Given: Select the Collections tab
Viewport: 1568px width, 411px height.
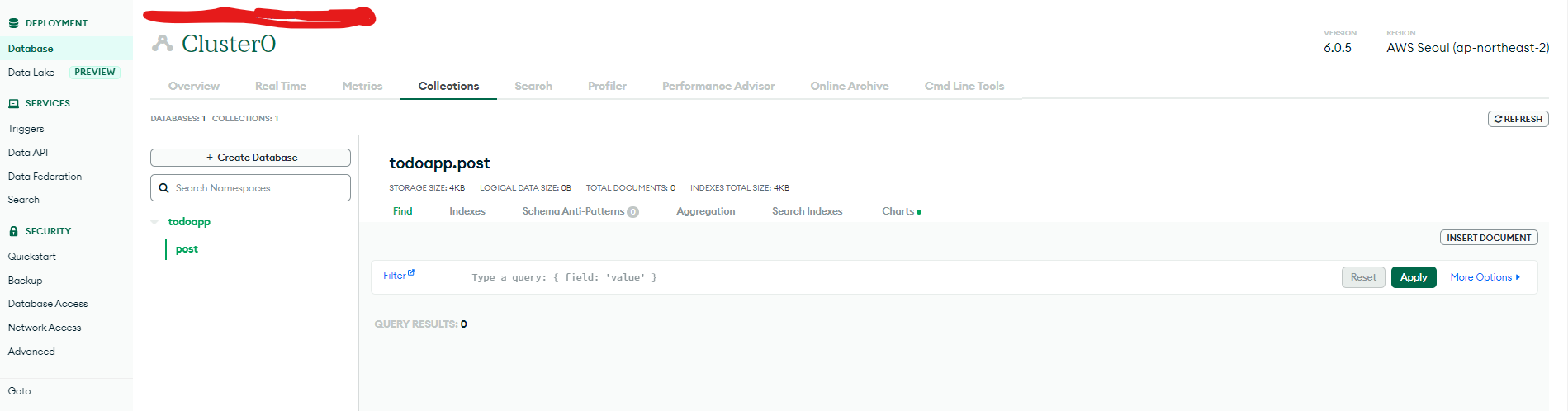Looking at the screenshot, I should 448,86.
